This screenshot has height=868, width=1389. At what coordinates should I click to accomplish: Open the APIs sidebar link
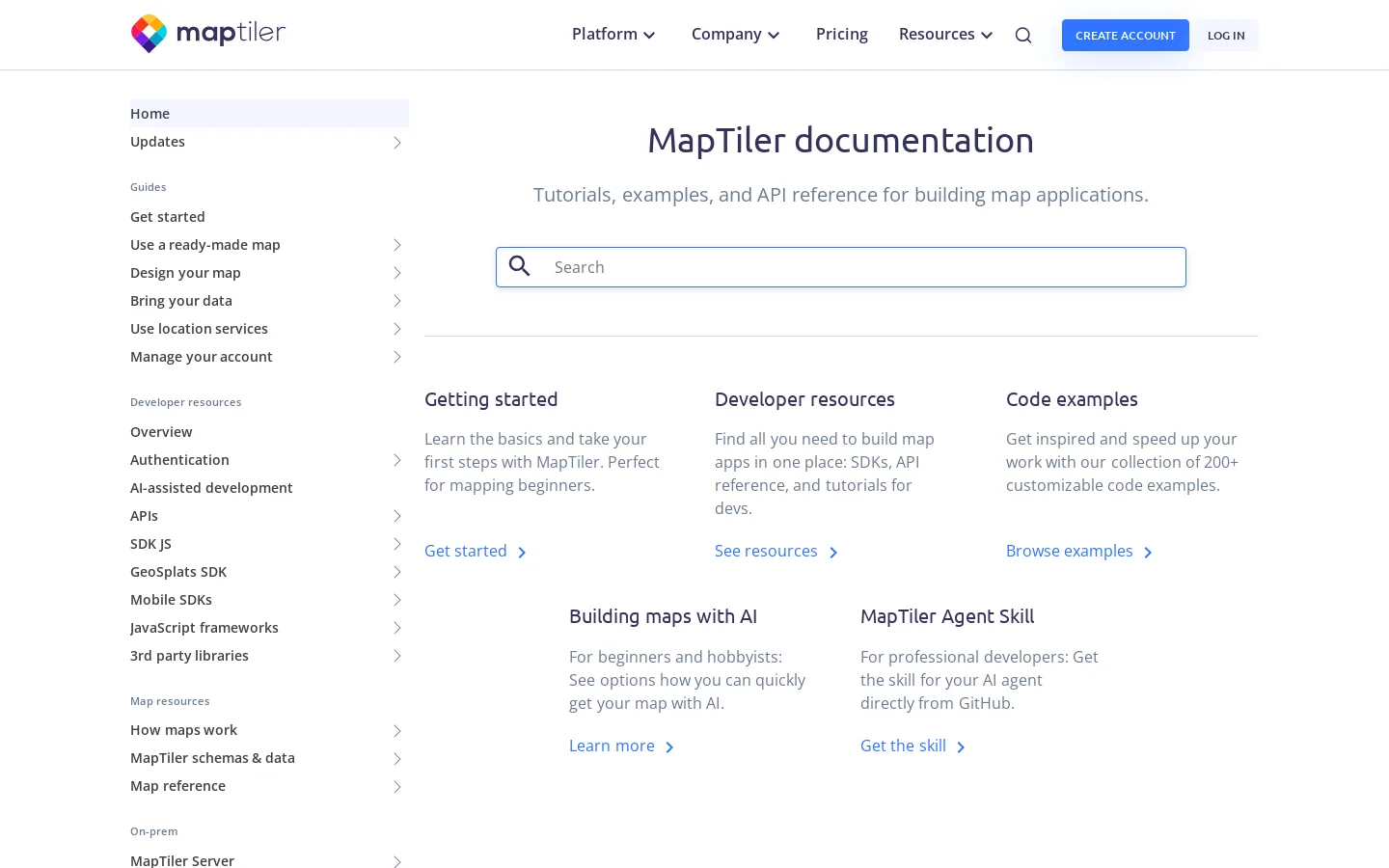144,516
